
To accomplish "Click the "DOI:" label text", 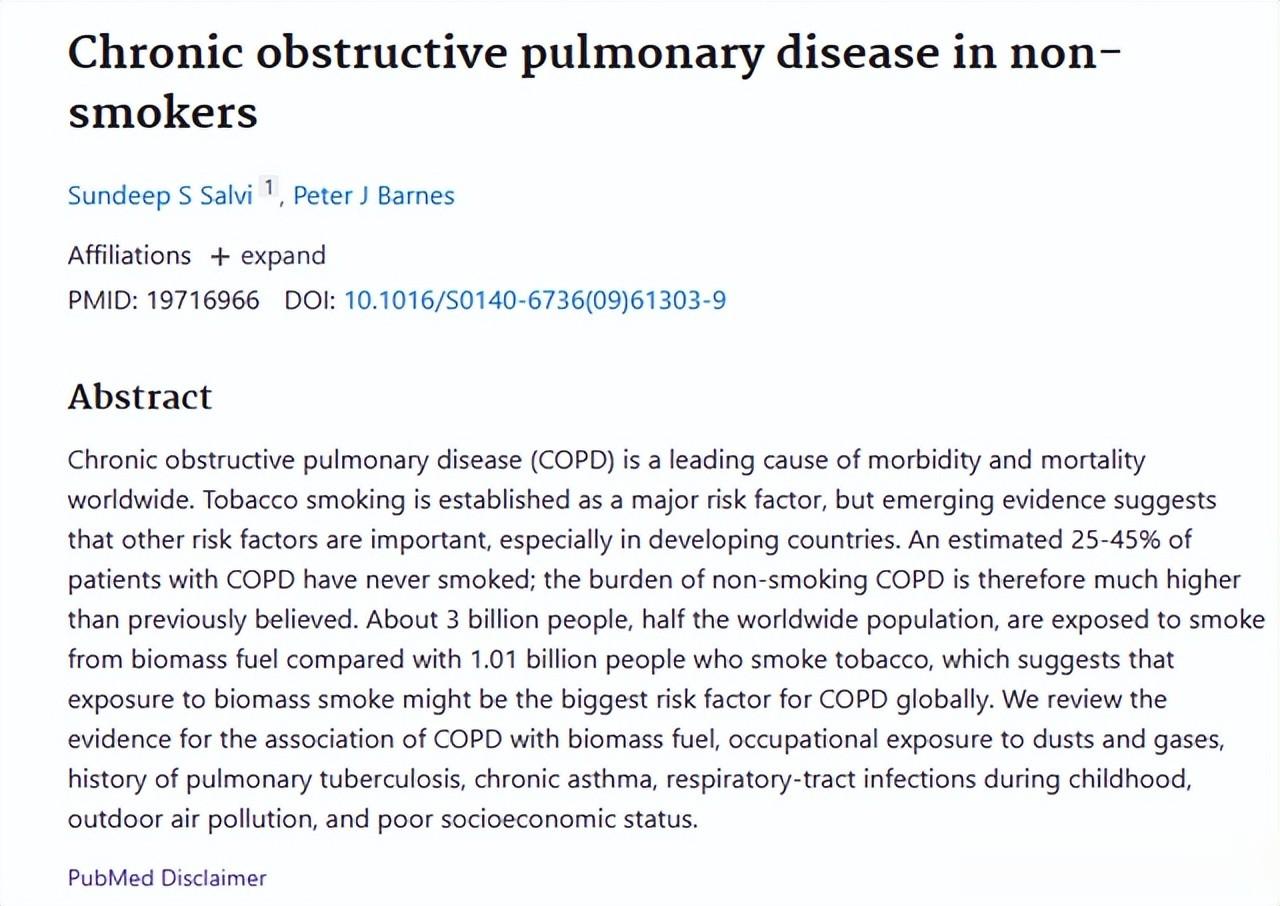I will pos(310,300).
